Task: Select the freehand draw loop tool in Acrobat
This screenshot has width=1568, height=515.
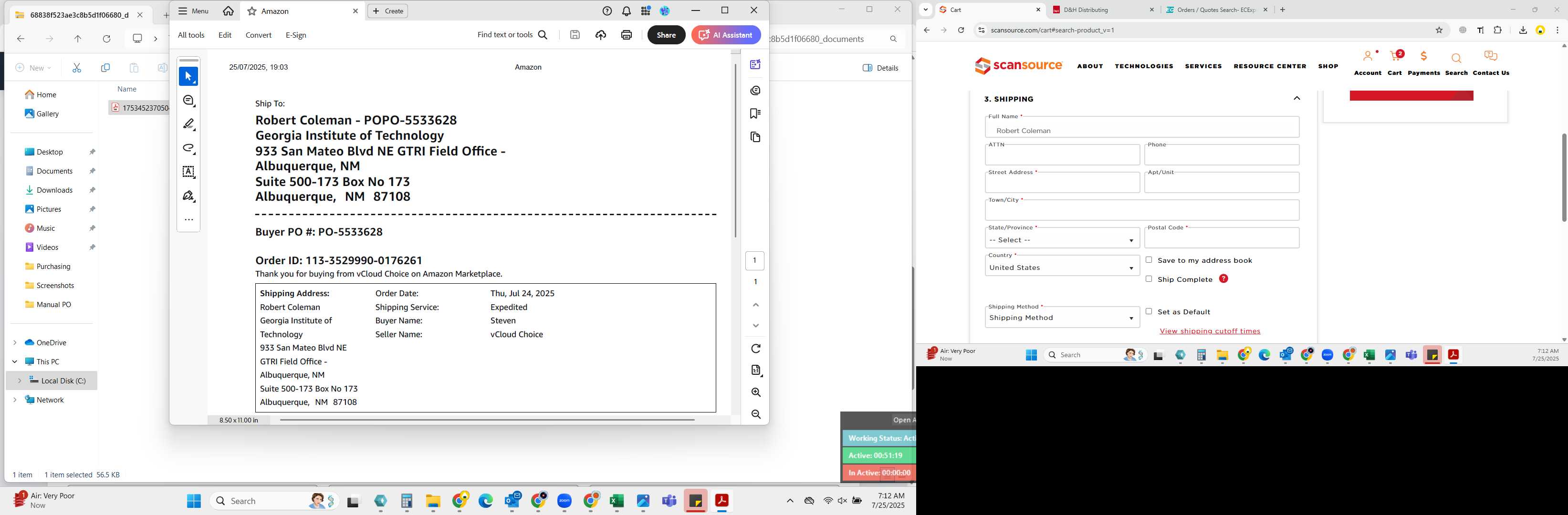Action: [x=188, y=148]
